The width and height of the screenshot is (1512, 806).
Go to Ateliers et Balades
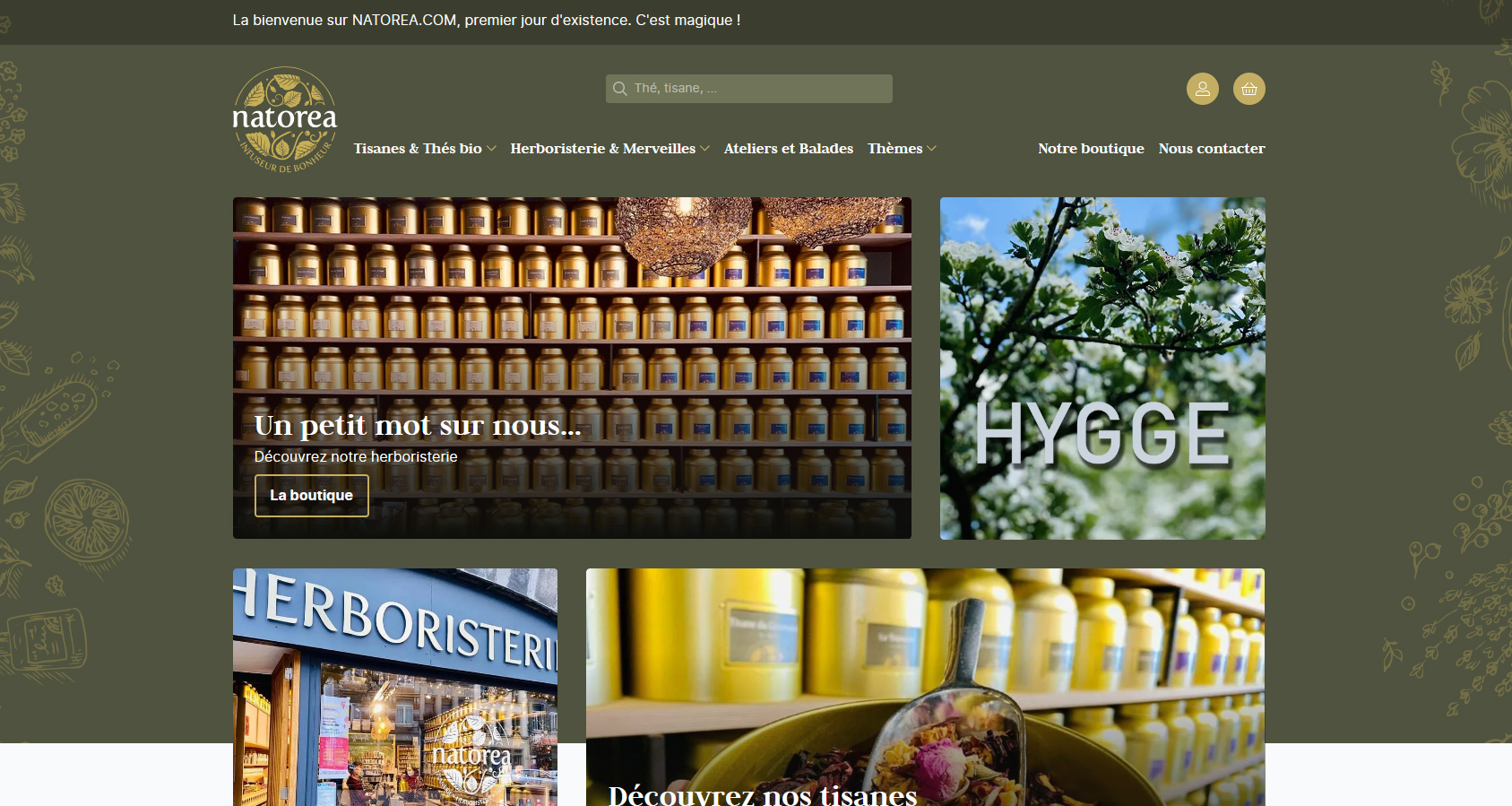[789, 149]
